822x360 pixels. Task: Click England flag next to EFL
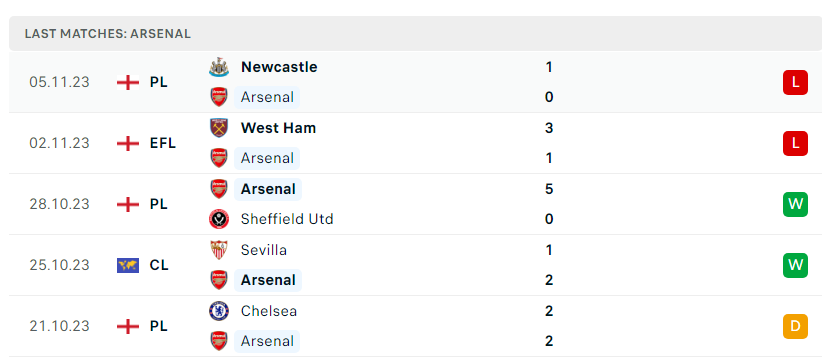(x=128, y=143)
